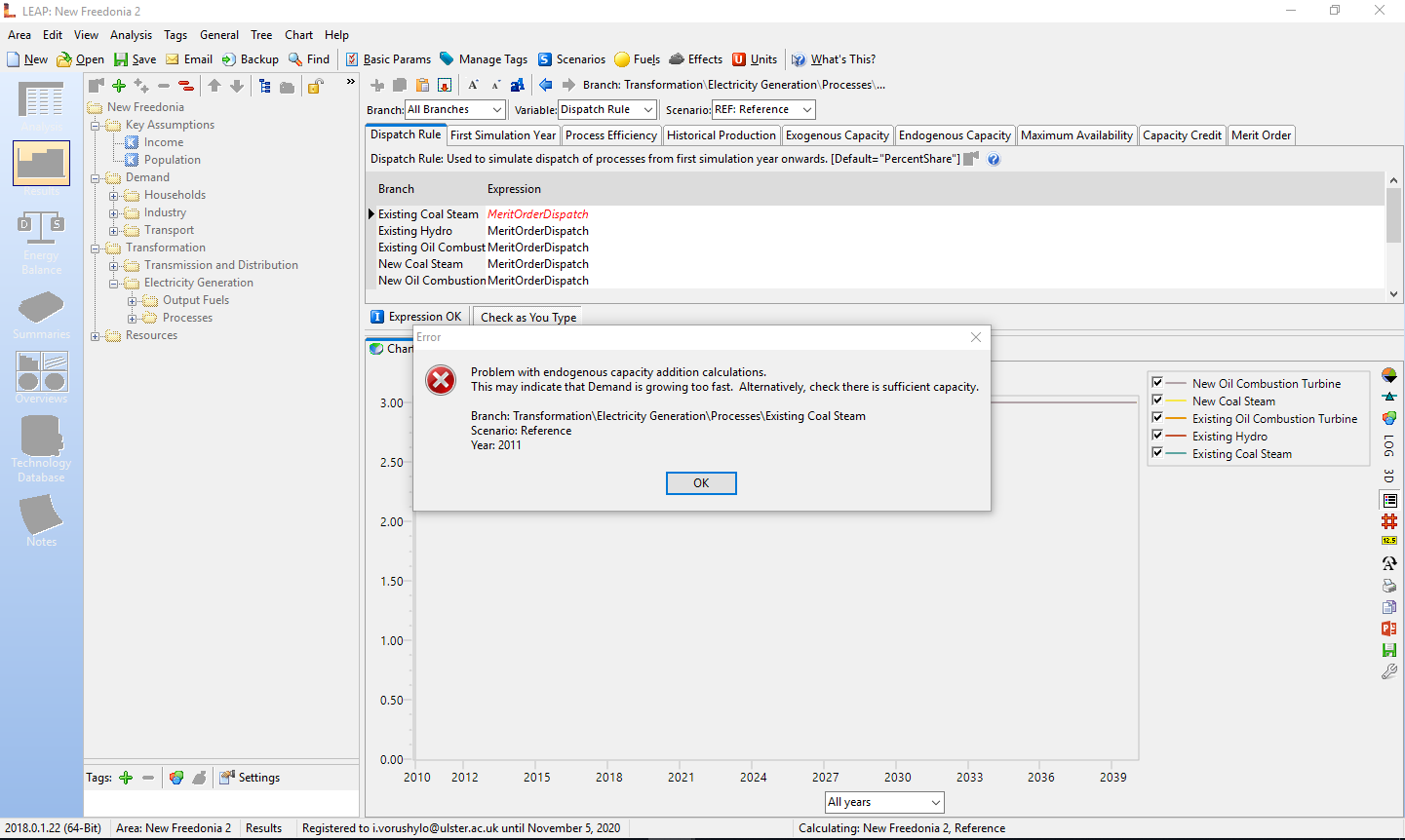Toggle the chart legend icon
The image size is (1405, 840).
[x=1389, y=500]
